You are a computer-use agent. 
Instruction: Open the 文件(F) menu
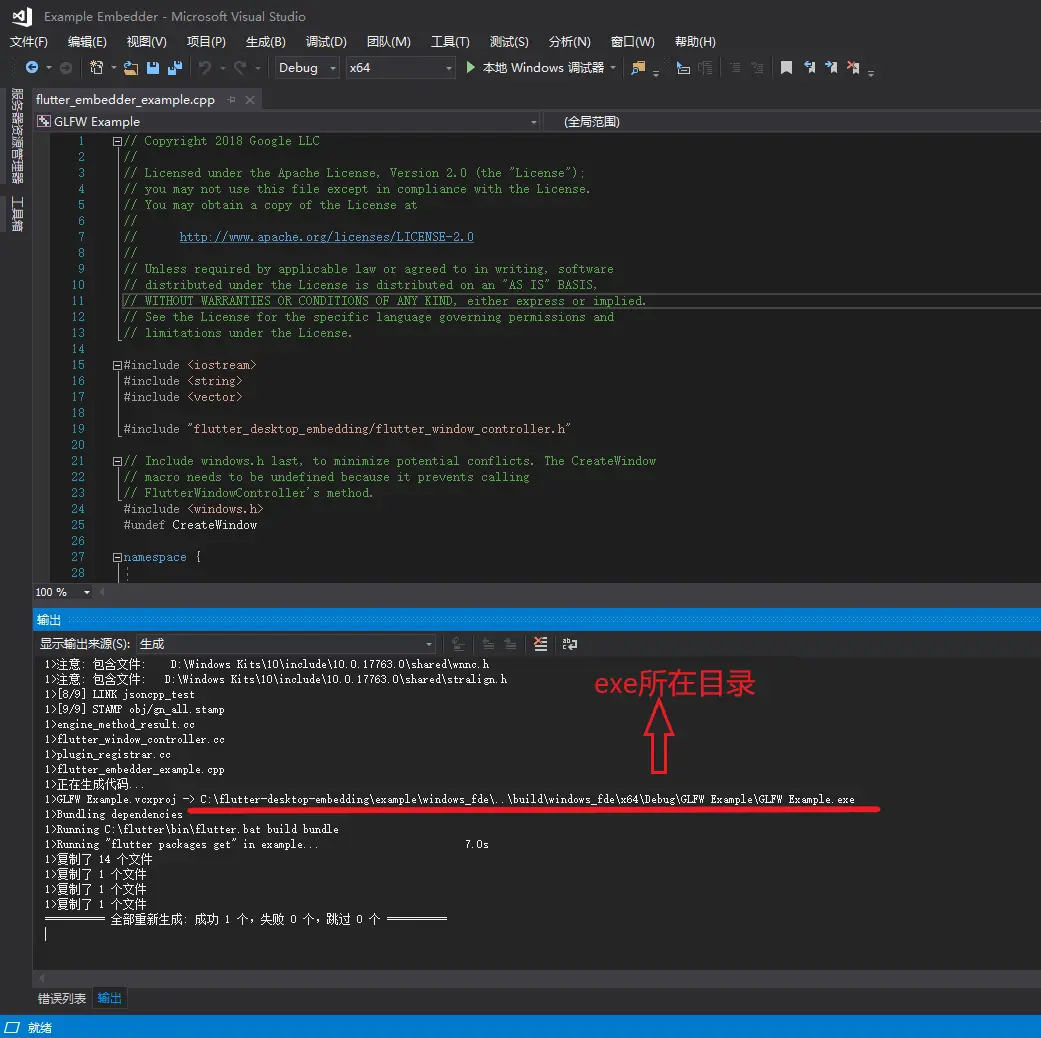coord(29,42)
